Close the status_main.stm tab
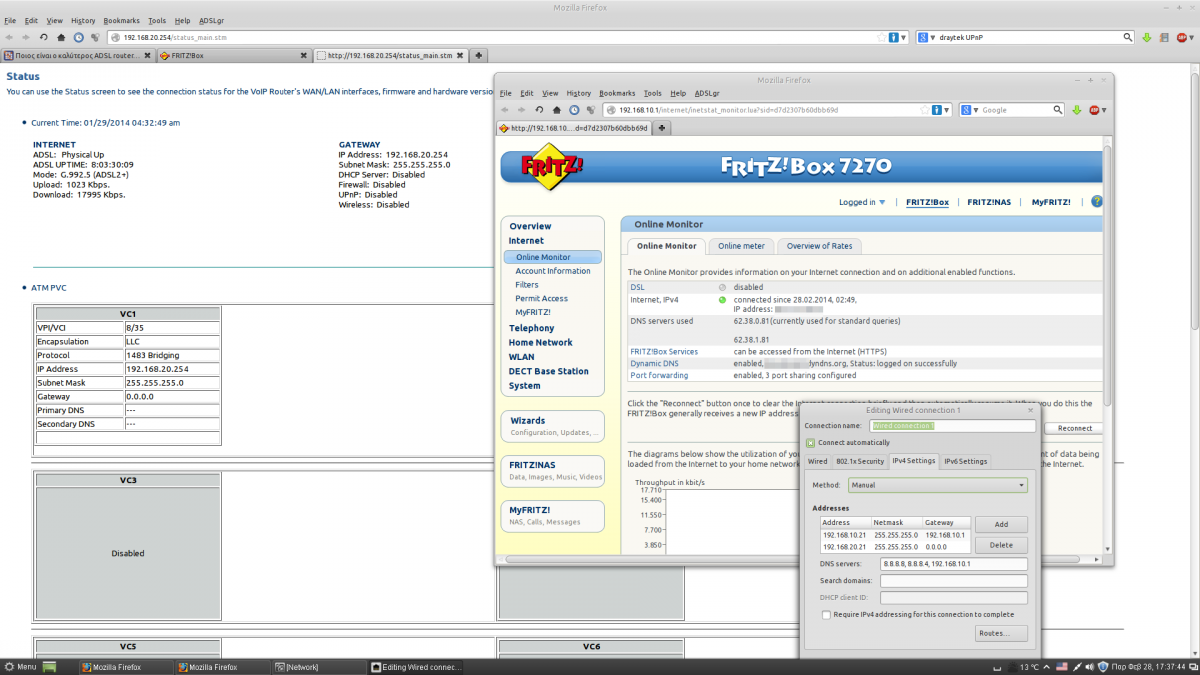The image size is (1200, 675). [x=461, y=55]
